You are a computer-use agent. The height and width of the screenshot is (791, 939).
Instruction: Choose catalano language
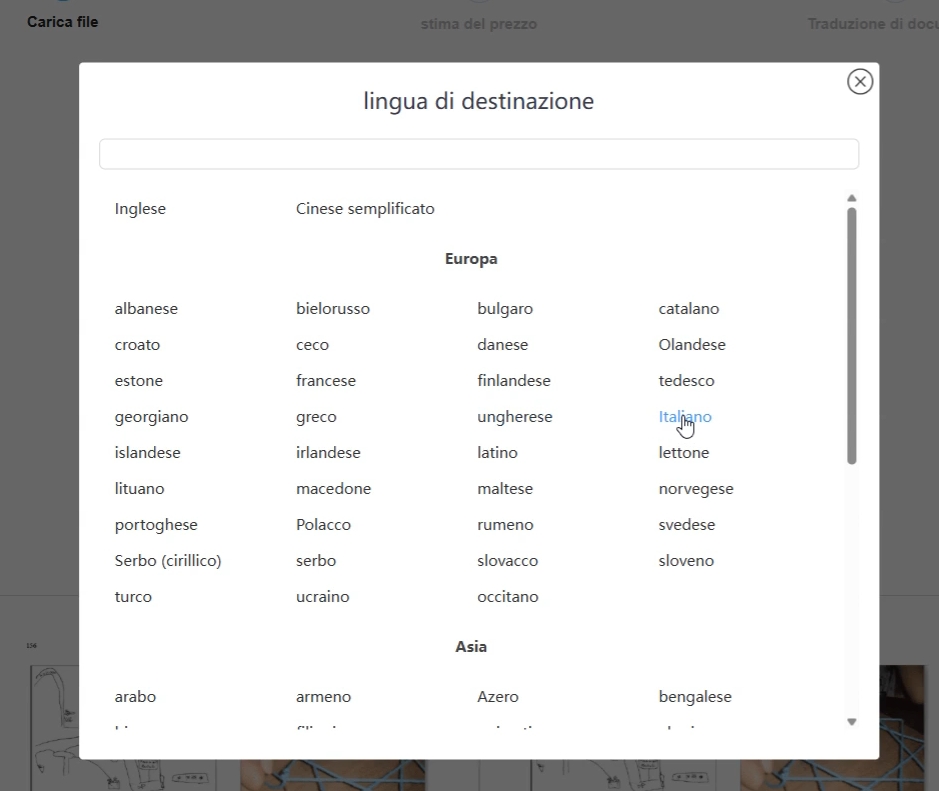coord(689,309)
